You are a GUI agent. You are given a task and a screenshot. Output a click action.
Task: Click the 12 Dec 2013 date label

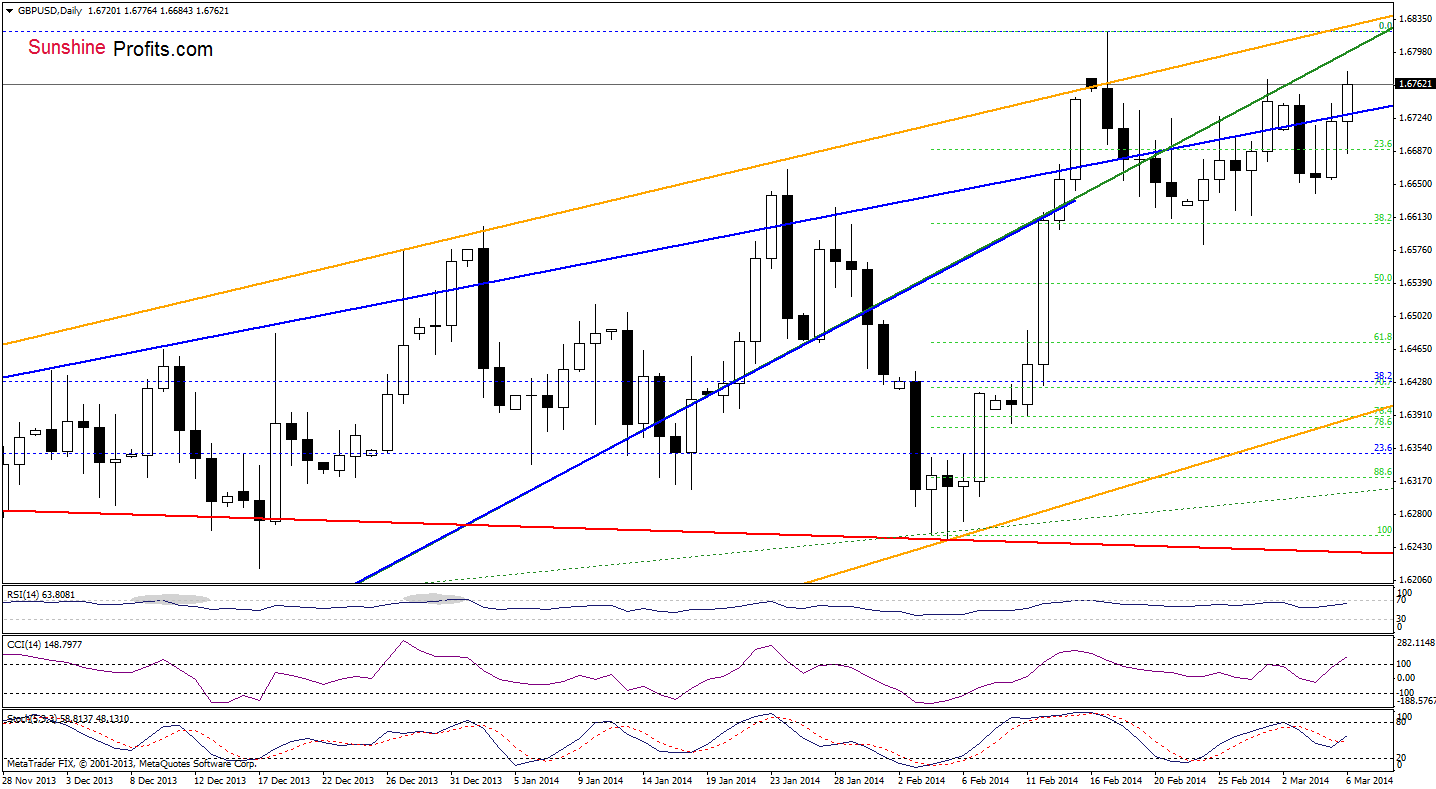[x=222, y=780]
